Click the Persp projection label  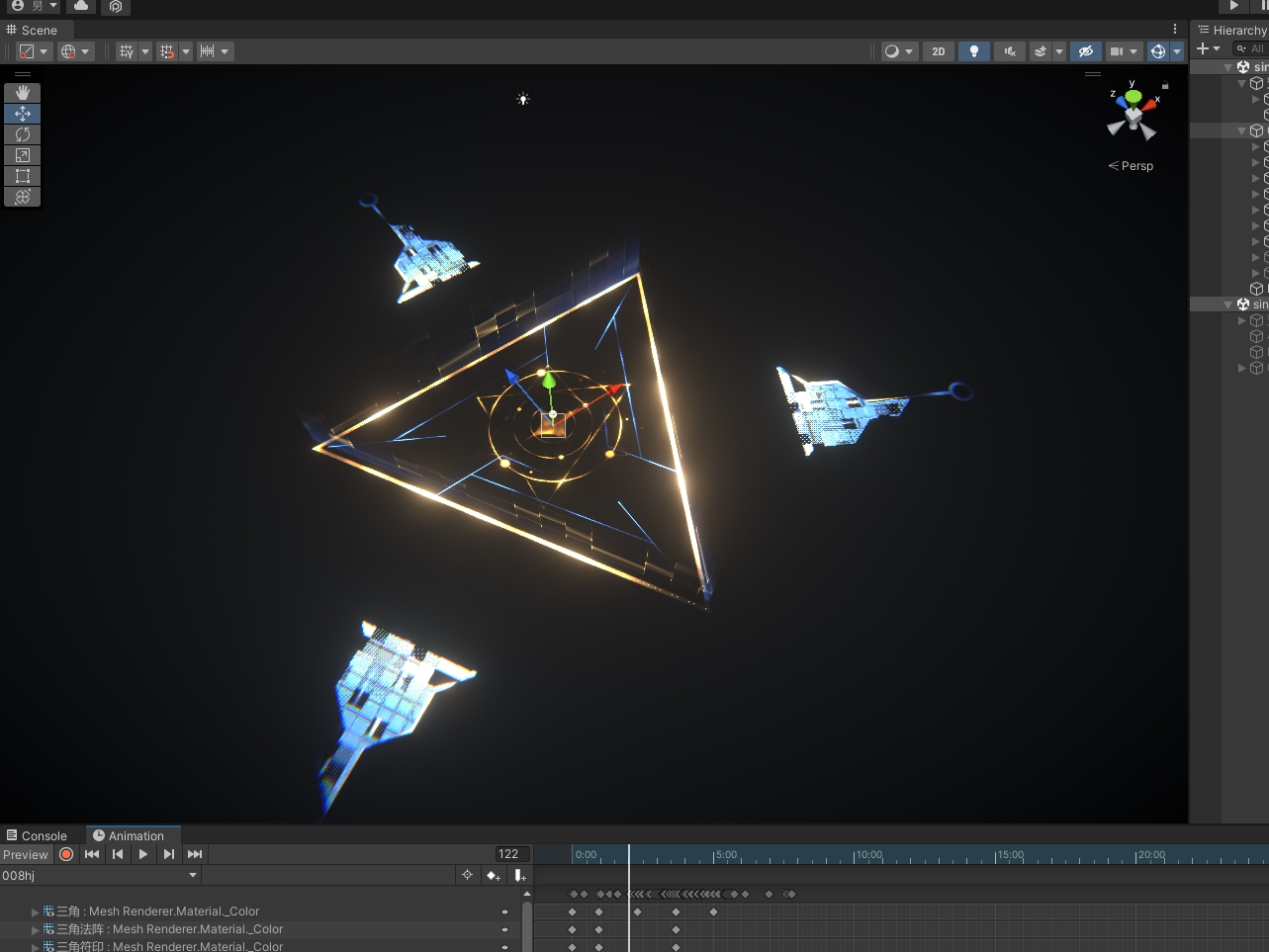coord(1135,166)
